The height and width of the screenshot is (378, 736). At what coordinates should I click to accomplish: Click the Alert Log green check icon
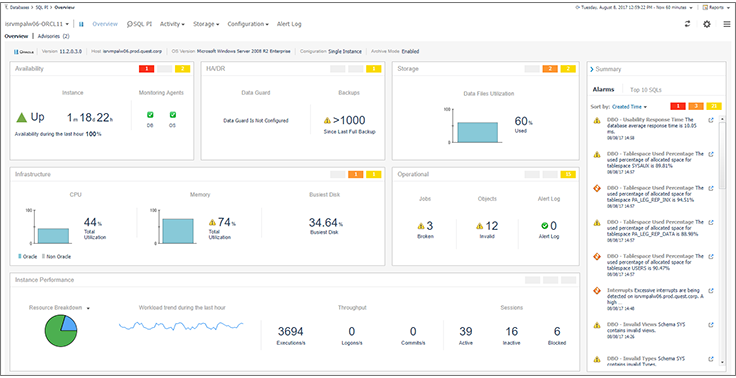544,226
